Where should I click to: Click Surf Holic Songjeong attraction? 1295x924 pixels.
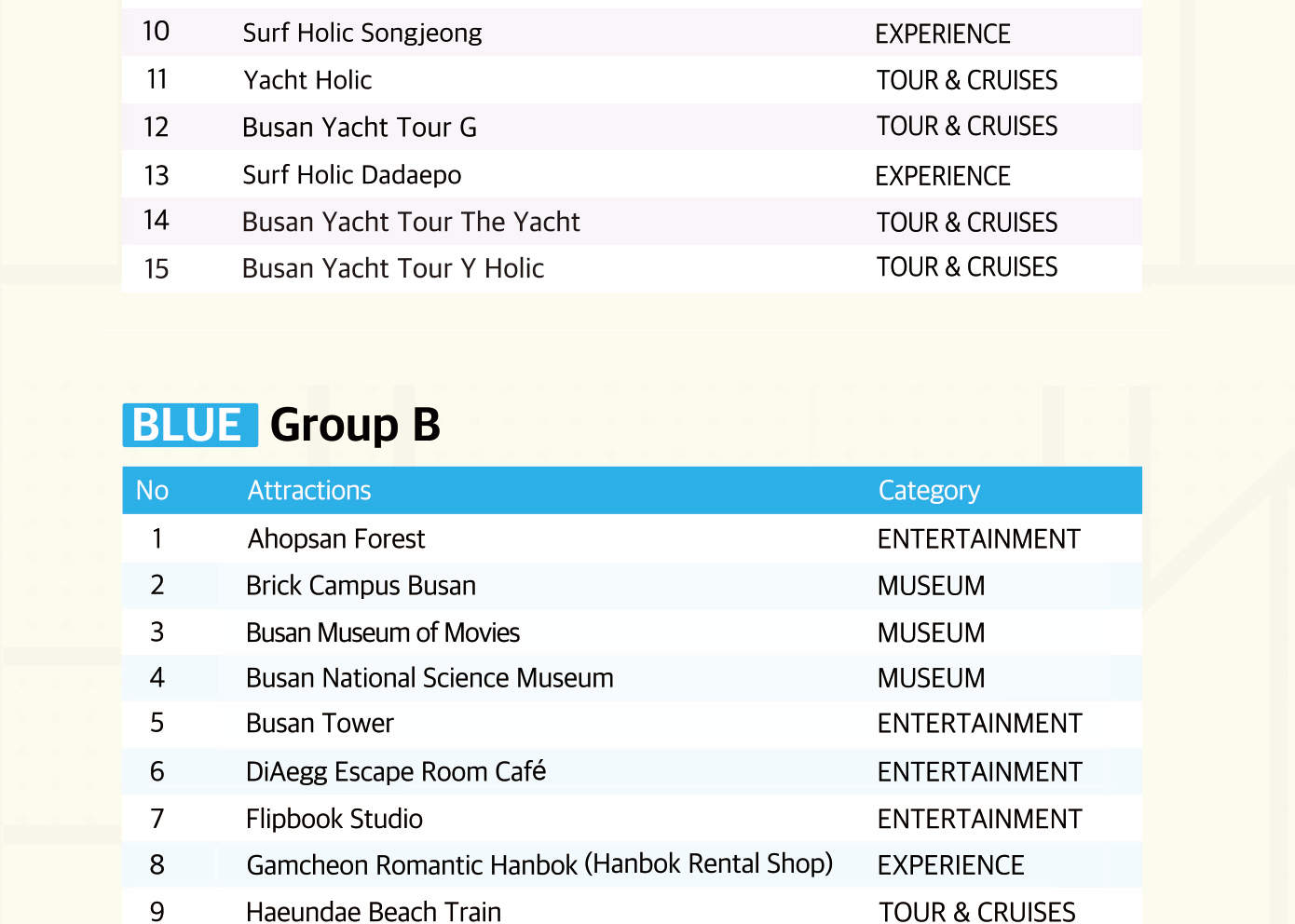click(362, 33)
